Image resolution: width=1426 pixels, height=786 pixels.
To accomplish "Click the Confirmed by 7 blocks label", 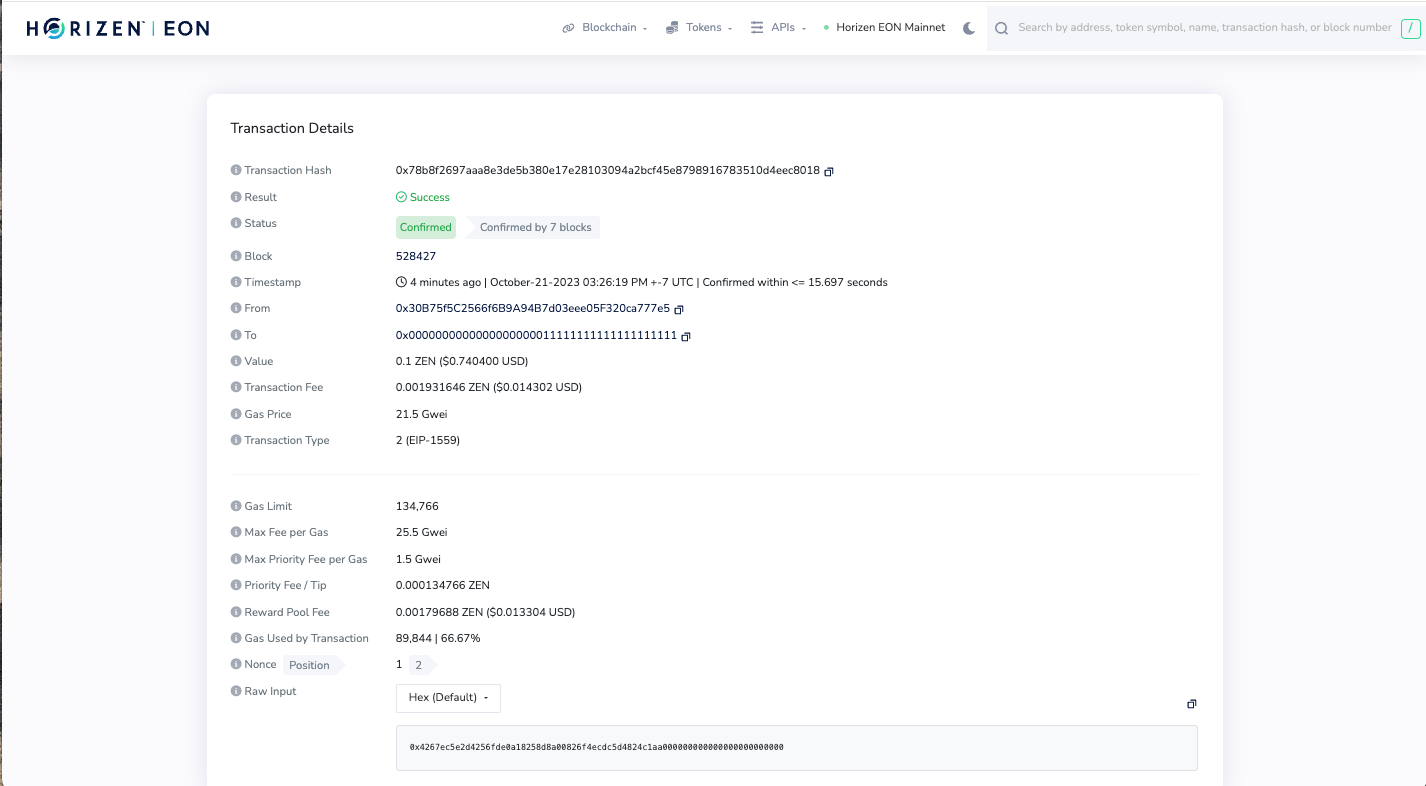I will [535, 227].
